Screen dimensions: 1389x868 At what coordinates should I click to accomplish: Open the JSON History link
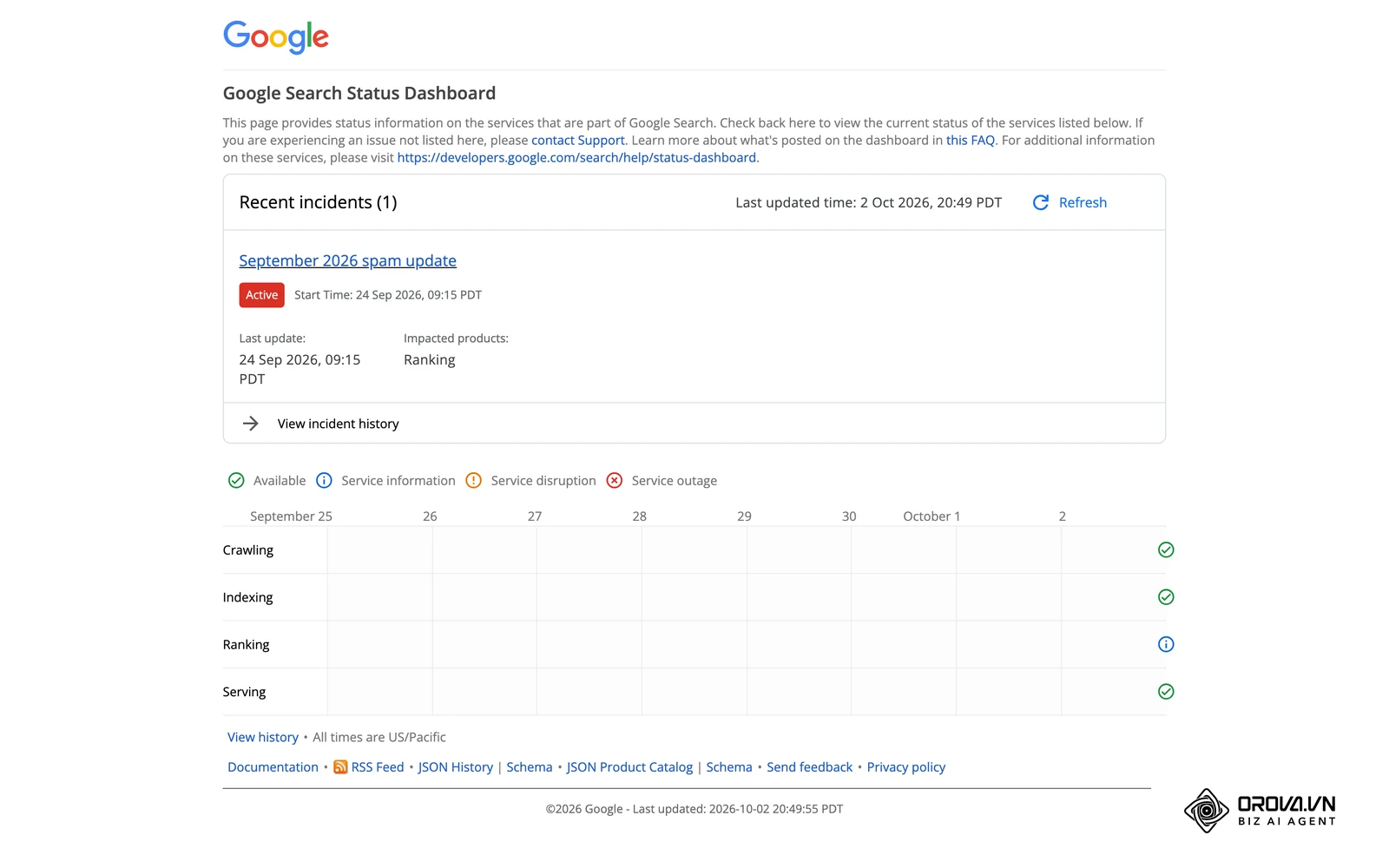click(455, 767)
